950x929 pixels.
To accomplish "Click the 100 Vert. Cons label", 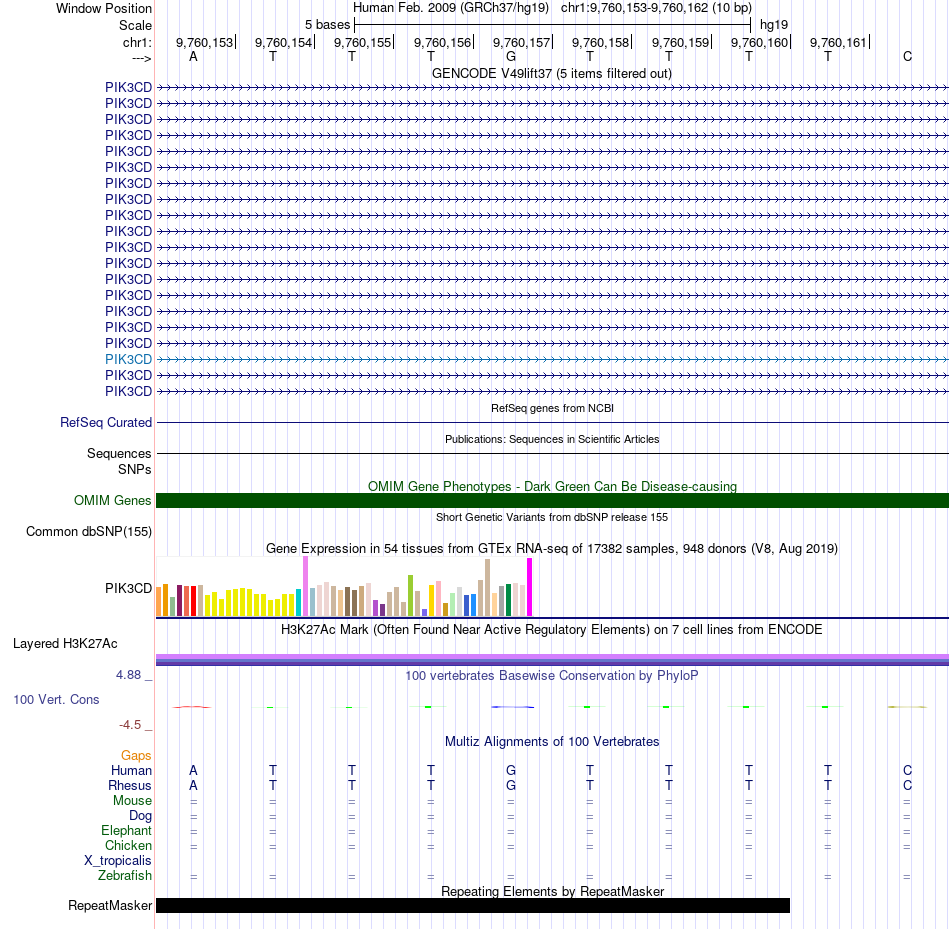I will click(56, 699).
